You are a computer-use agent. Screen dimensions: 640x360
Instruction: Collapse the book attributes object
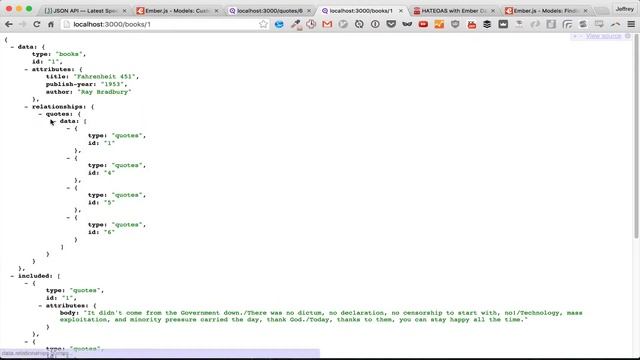point(26,69)
